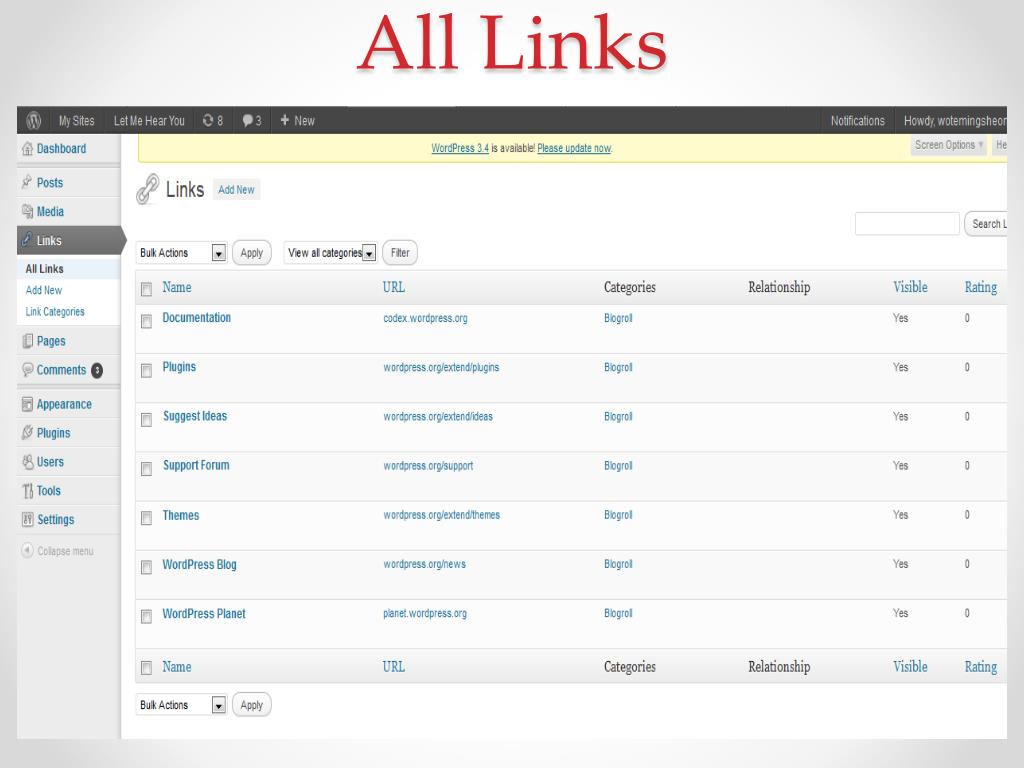Image resolution: width=1024 pixels, height=768 pixels.
Task: Click the large Links heading chain icon
Action: 148,189
